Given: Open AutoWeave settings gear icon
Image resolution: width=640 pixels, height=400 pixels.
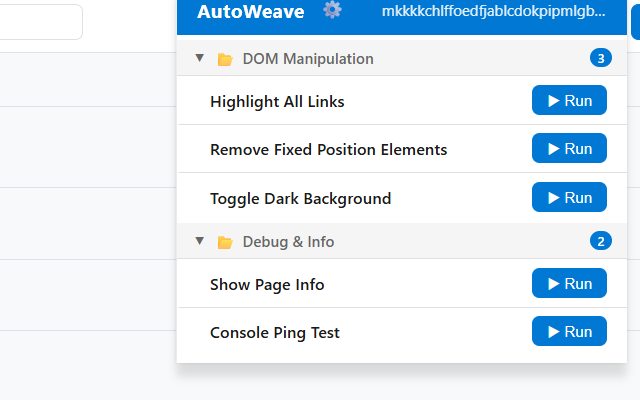Looking at the screenshot, I should coord(332,9).
